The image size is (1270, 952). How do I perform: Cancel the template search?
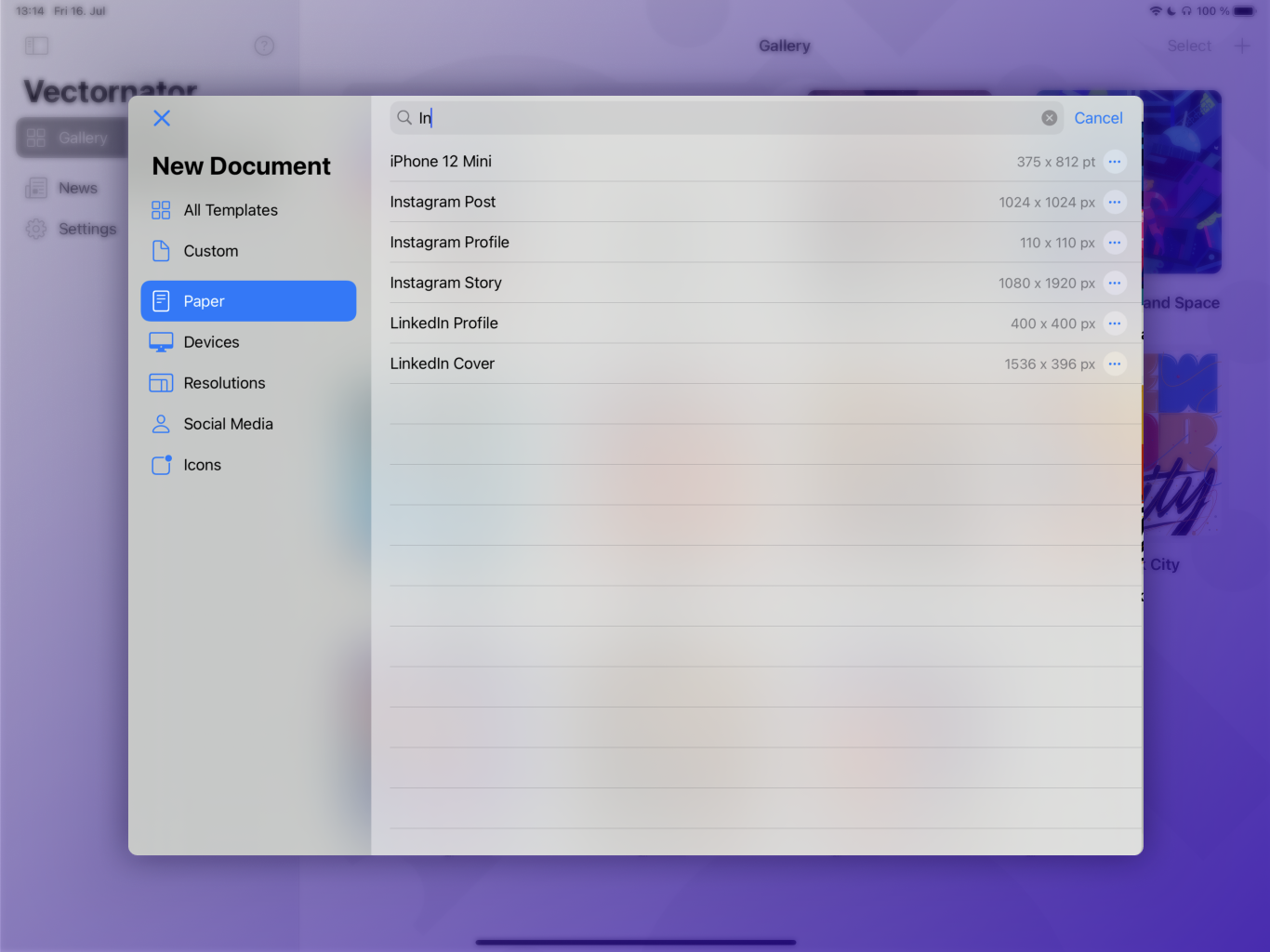[x=1098, y=118]
